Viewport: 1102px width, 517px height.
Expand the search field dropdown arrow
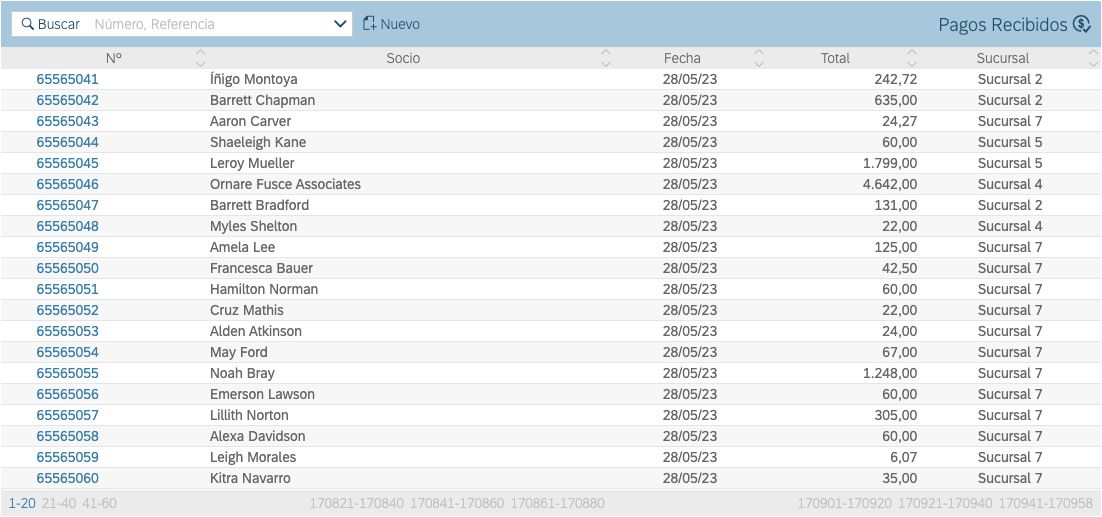(339, 24)
